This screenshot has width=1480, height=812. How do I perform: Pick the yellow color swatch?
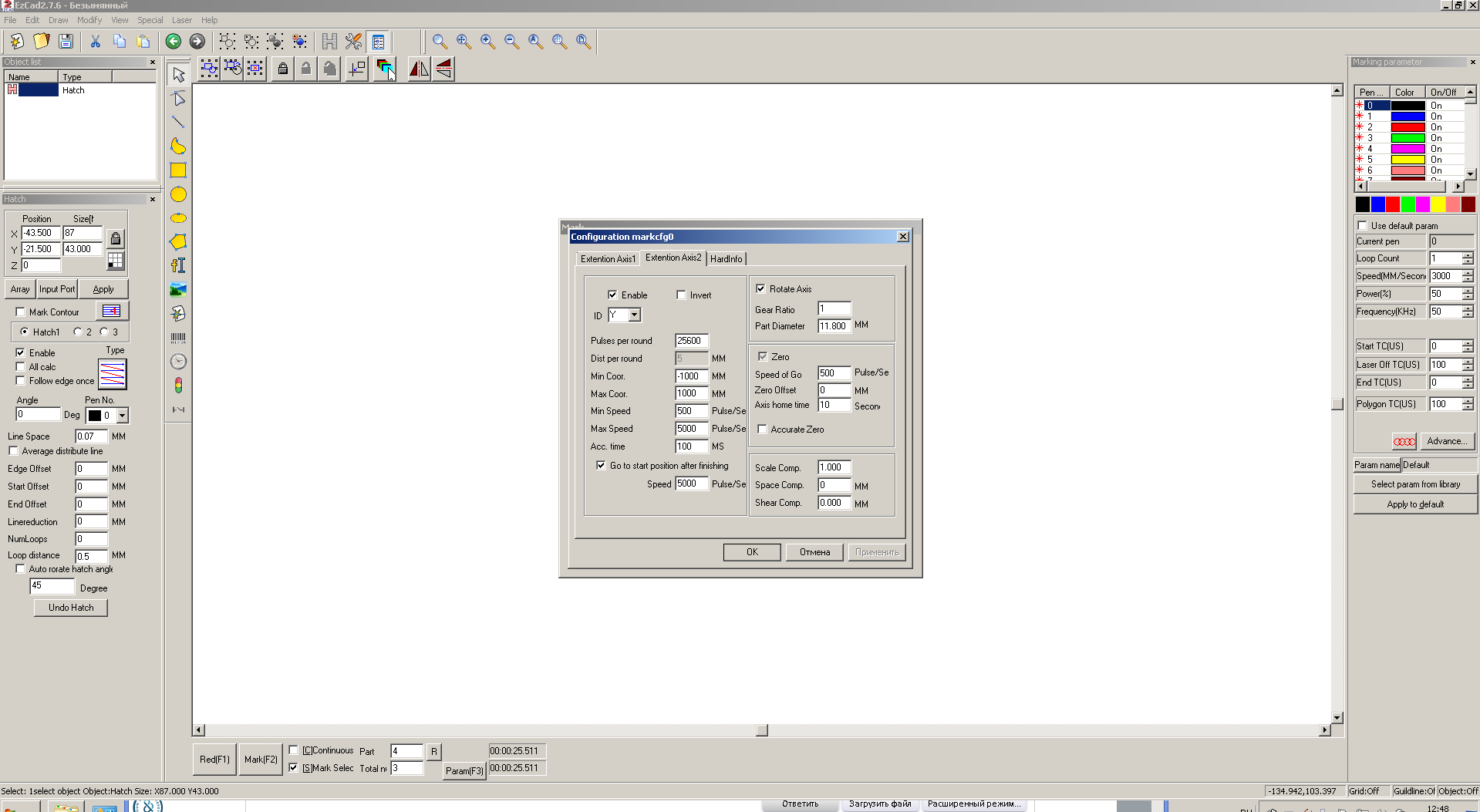tap(1438, 204)
